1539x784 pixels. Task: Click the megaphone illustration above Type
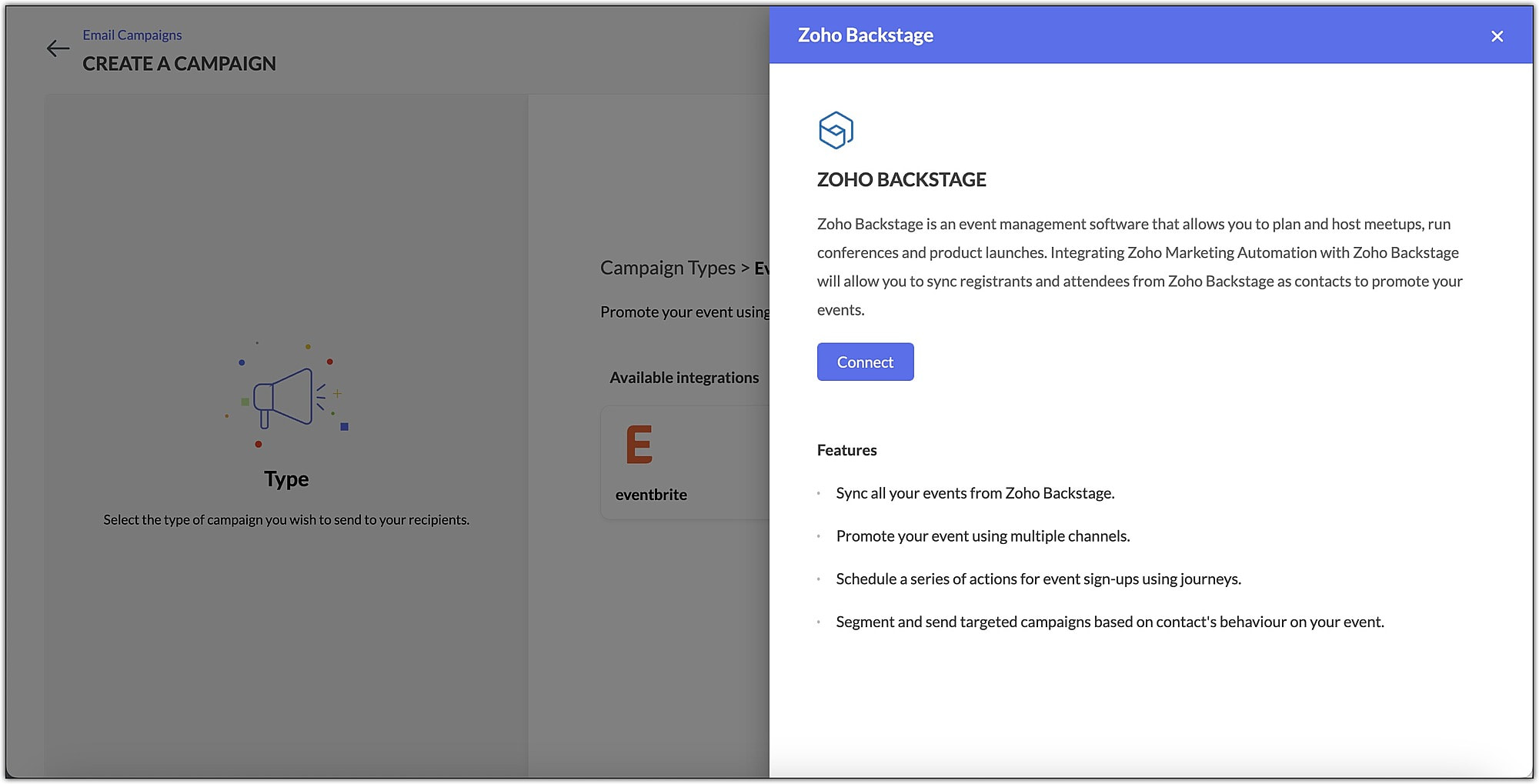(287, 395)
